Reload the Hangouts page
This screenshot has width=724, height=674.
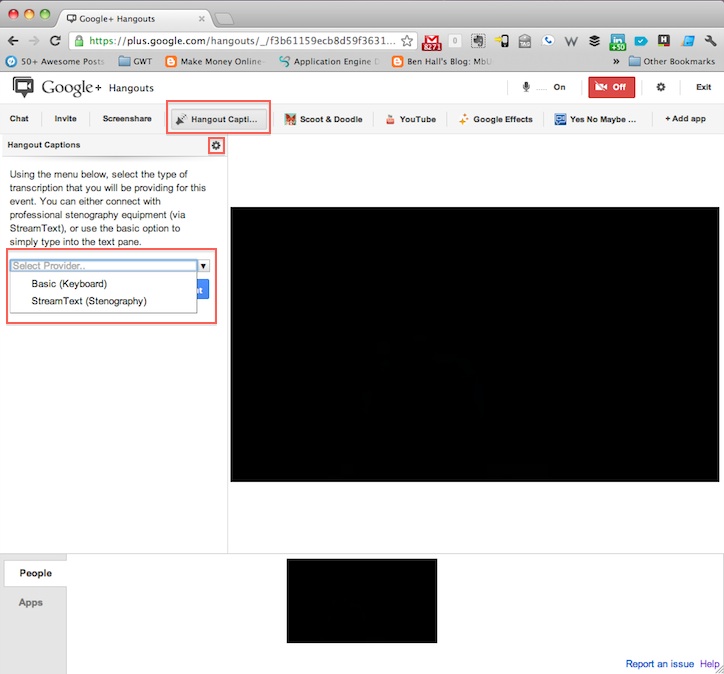(x=55, y=41)
